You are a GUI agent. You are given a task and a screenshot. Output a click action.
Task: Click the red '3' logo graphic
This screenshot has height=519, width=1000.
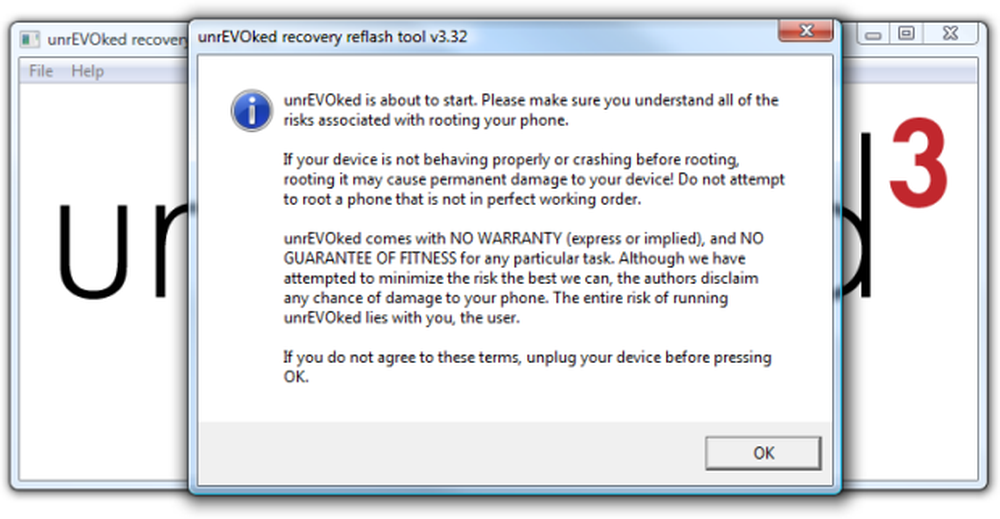tap(918, 162)
